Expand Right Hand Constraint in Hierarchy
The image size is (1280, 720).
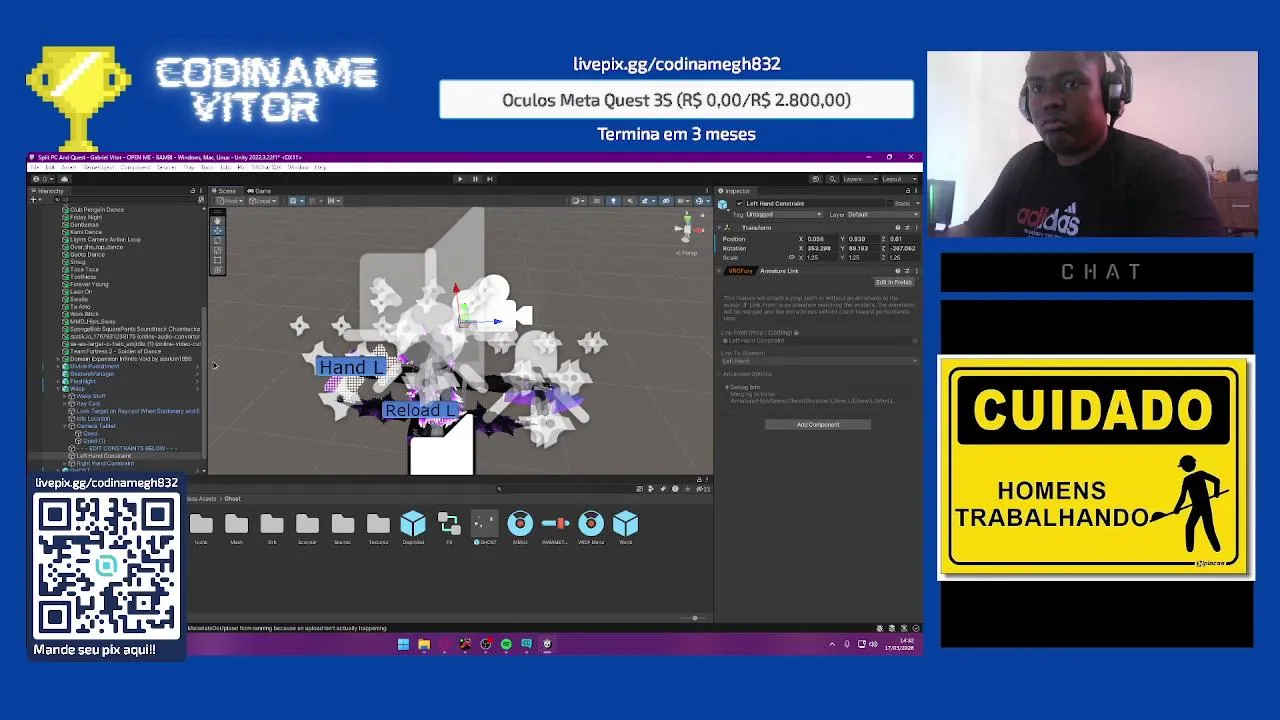(65, 463)
